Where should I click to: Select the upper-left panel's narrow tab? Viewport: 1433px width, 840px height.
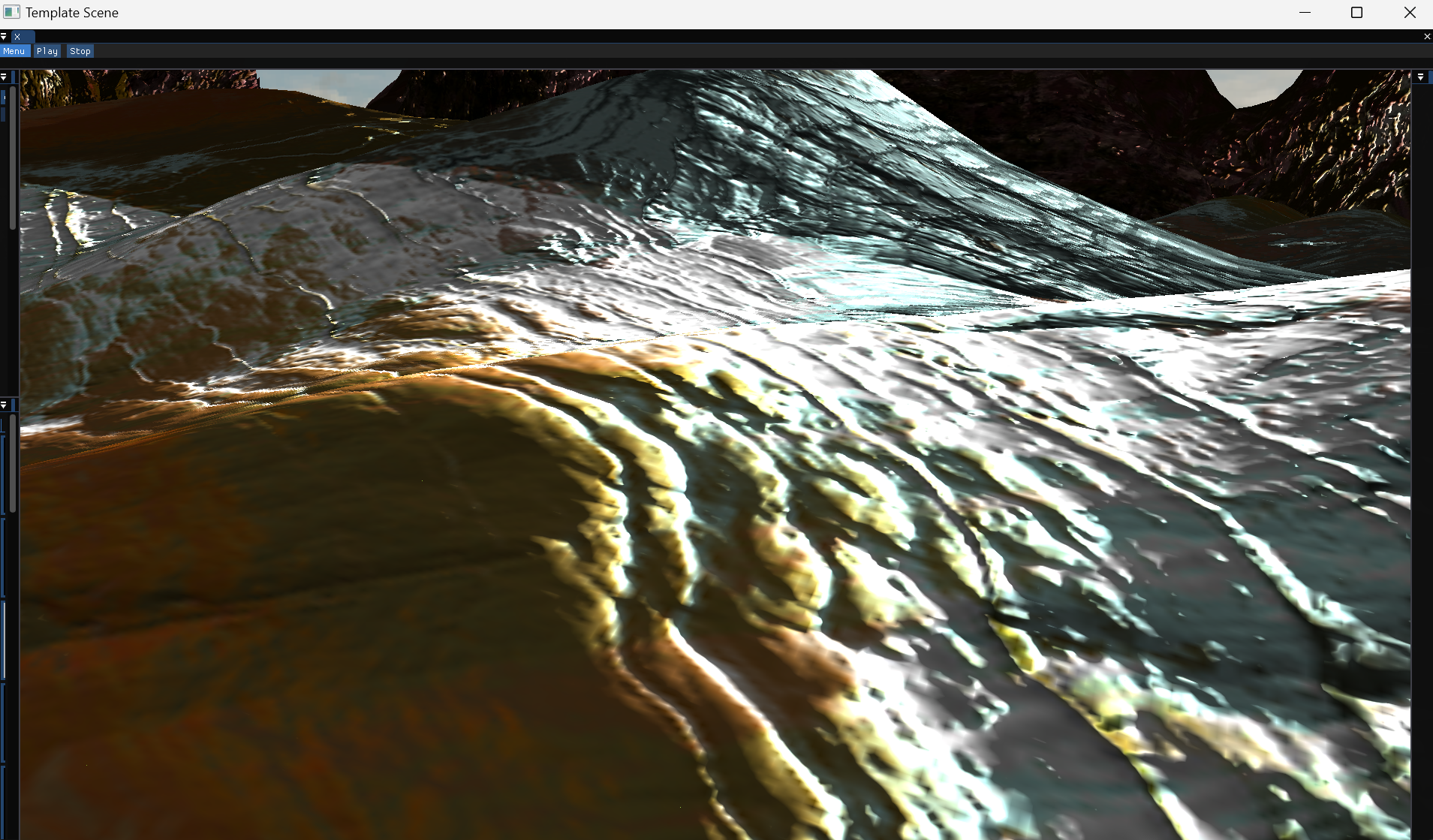coord(14,77)
